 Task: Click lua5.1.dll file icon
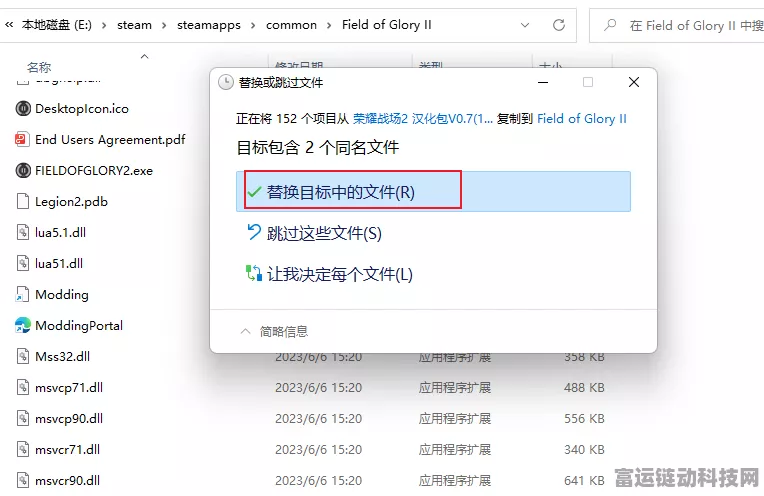(x=23, y=232)
